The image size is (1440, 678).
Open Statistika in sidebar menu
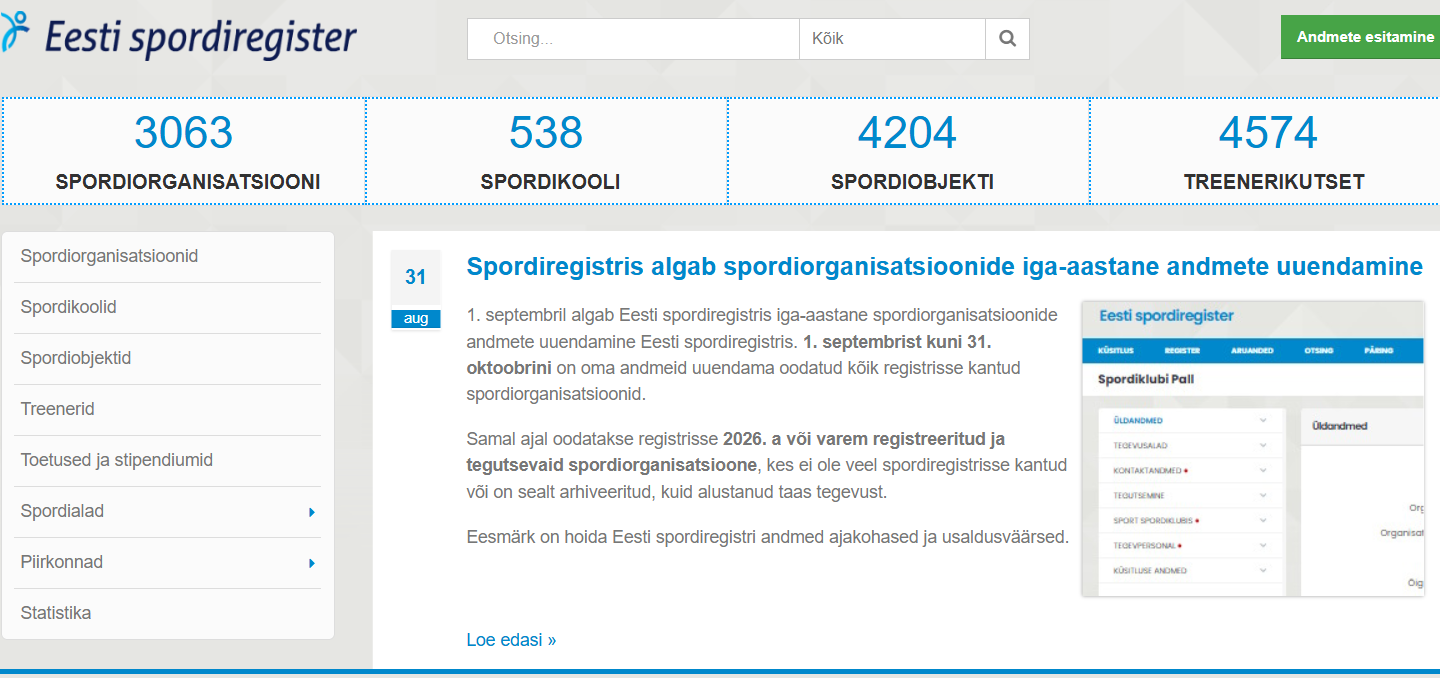coord(168,613)
